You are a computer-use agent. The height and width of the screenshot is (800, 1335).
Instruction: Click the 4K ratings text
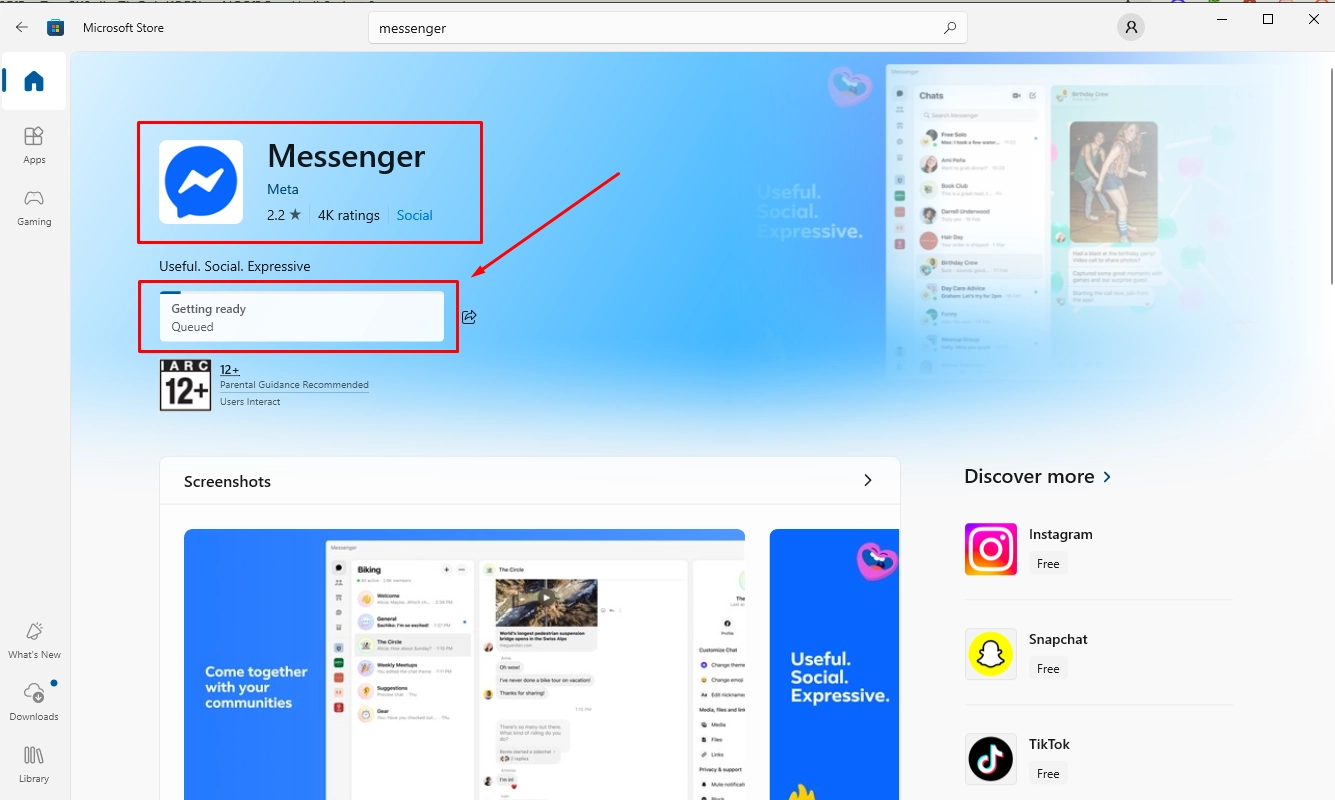(x=349, y=215)
